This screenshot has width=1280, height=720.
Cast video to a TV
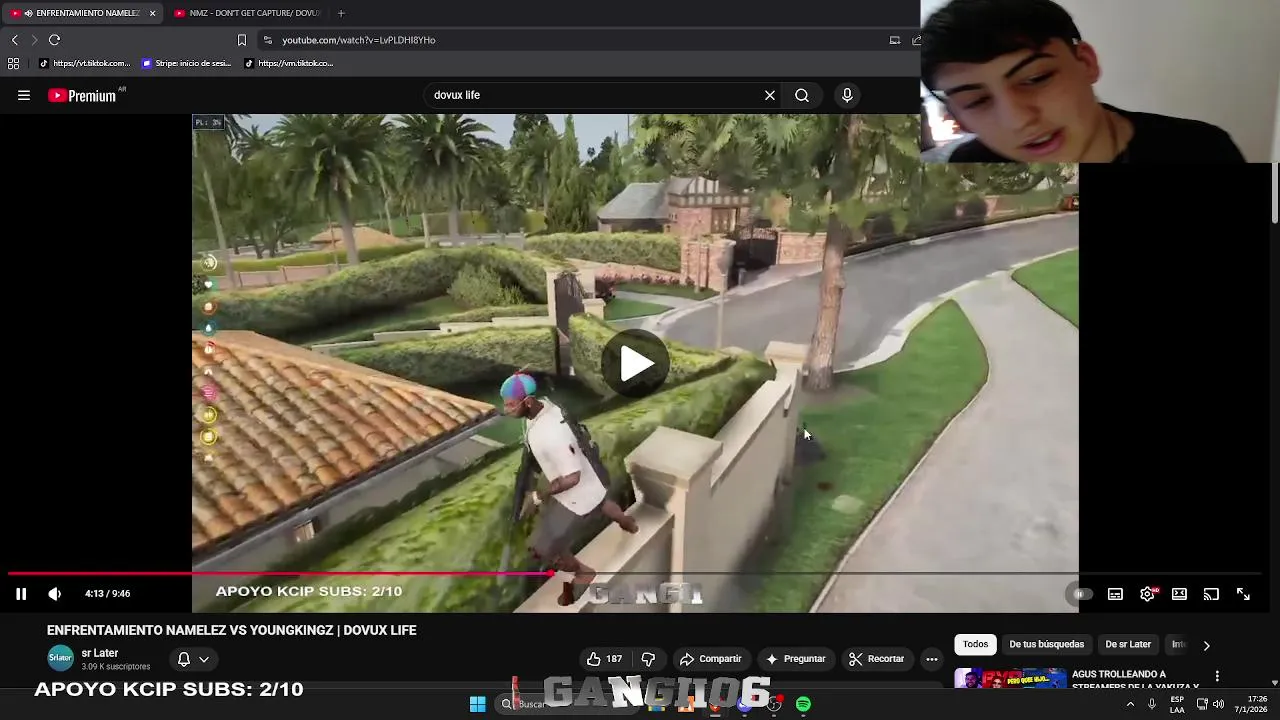pyautogui.click(x=1211, y=594)
